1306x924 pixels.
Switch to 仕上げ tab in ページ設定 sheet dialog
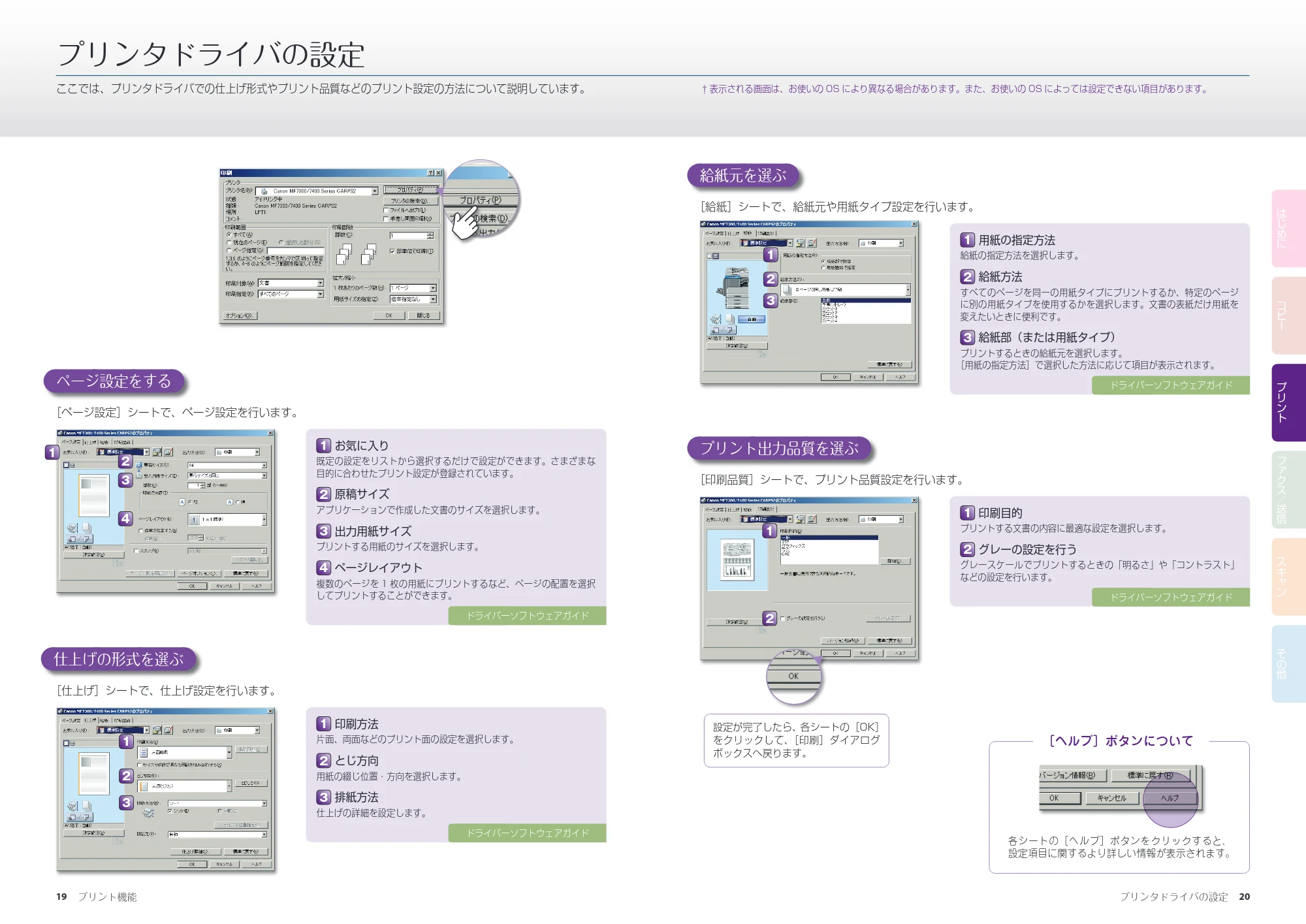pyautogui.click(x=90, y=443)
